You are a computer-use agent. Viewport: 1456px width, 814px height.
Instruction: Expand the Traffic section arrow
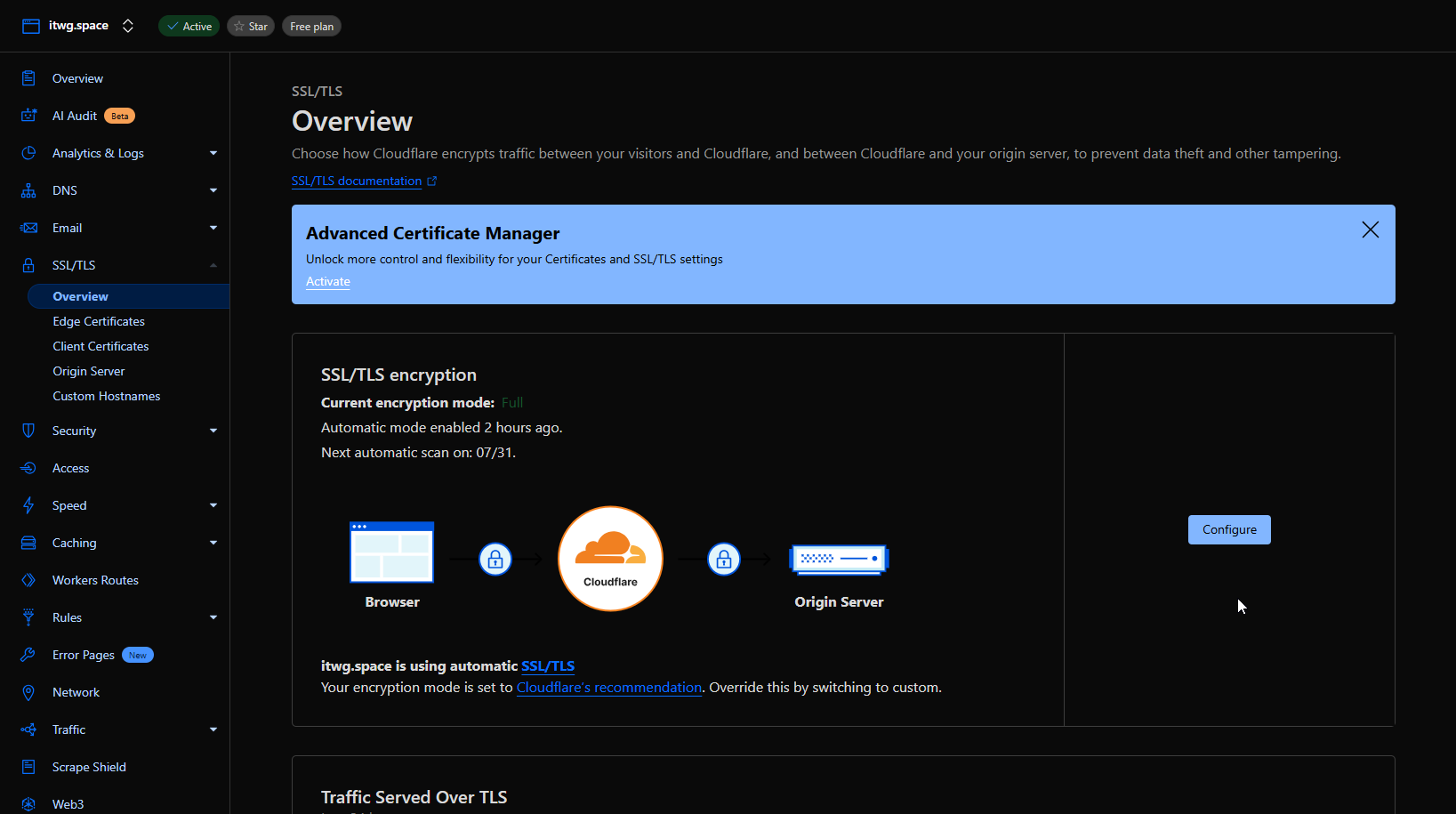(213, 729)
